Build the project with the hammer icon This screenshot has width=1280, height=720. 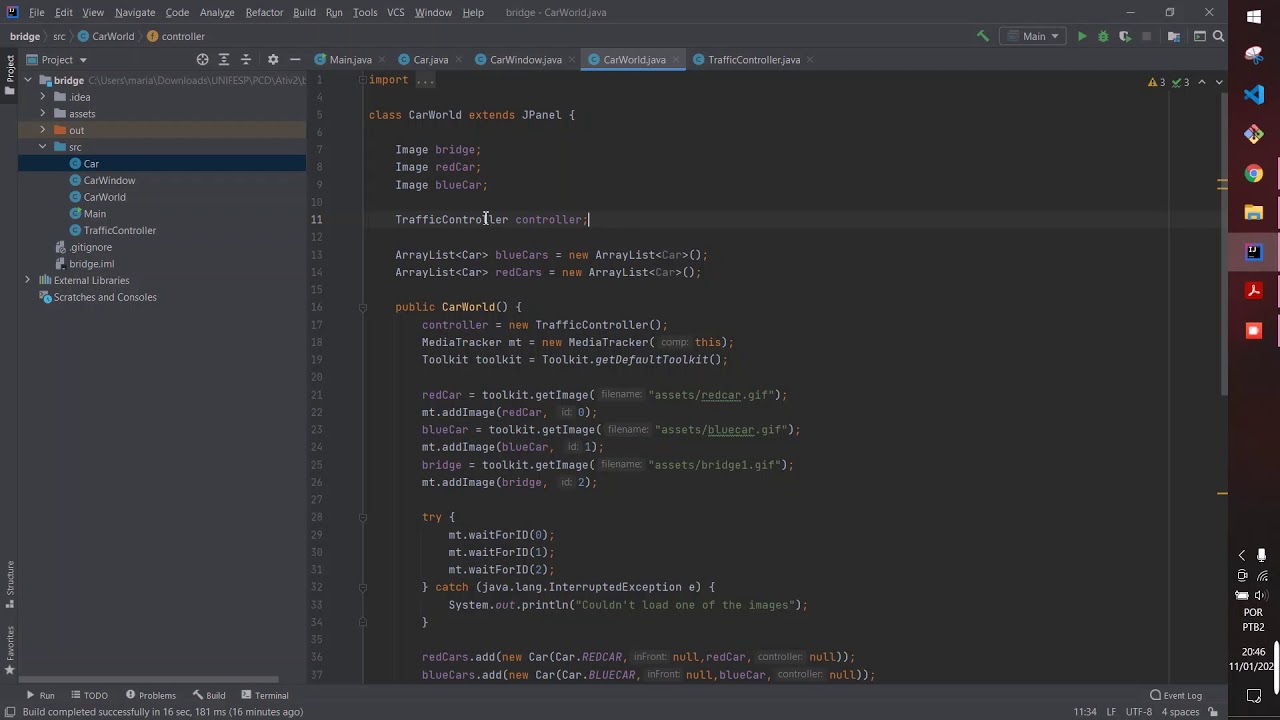click(983, 36)
